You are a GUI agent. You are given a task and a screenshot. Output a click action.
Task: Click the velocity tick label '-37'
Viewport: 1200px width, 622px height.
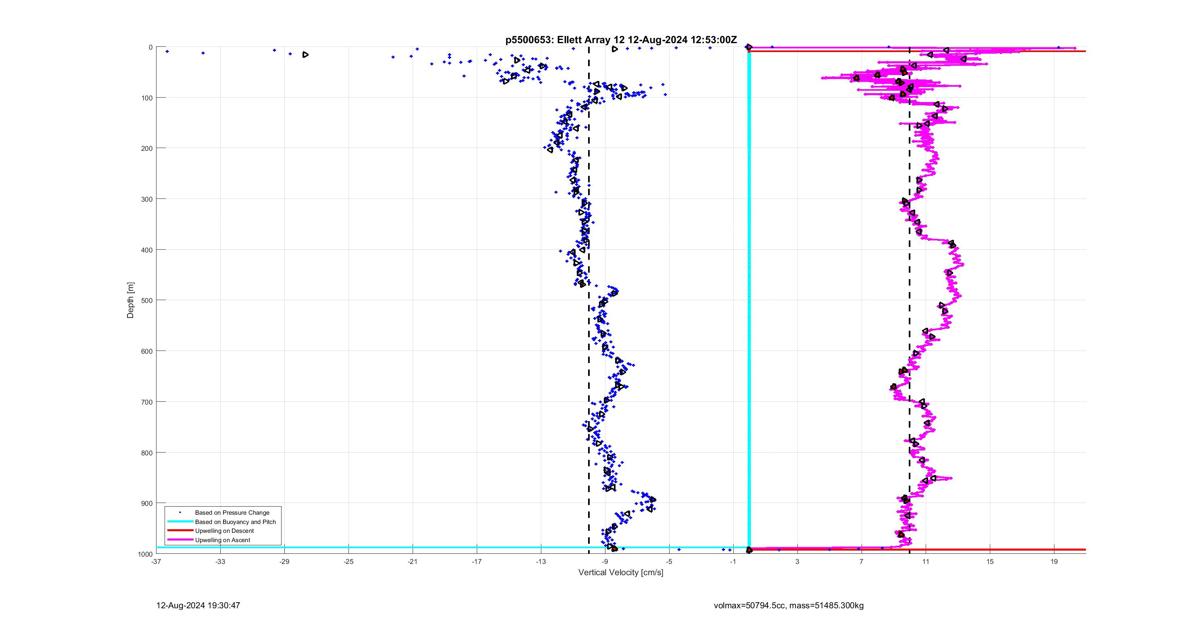[x=156, y=562]
